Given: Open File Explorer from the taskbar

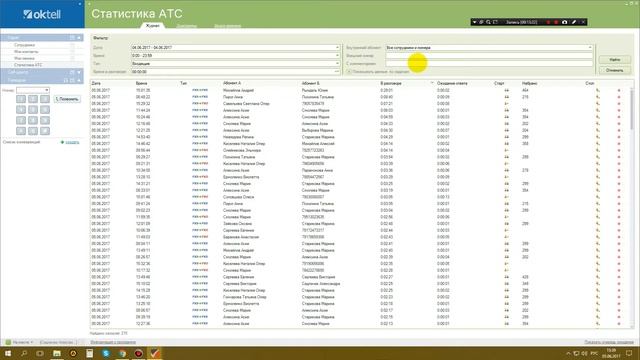Looking at the screenshot, I should pos(57,353).
